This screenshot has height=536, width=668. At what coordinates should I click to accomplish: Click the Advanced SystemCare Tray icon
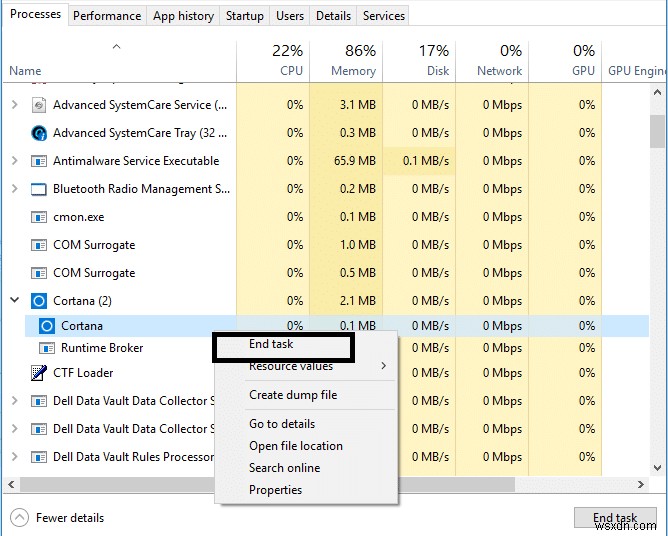[39, 133]
